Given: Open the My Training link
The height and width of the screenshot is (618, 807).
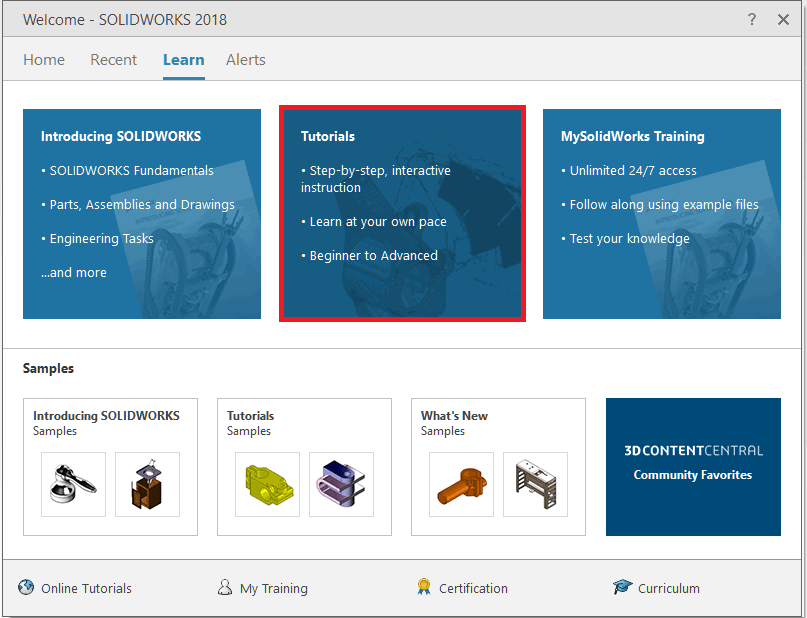Looking at the screenshot, I should point(274,588).
